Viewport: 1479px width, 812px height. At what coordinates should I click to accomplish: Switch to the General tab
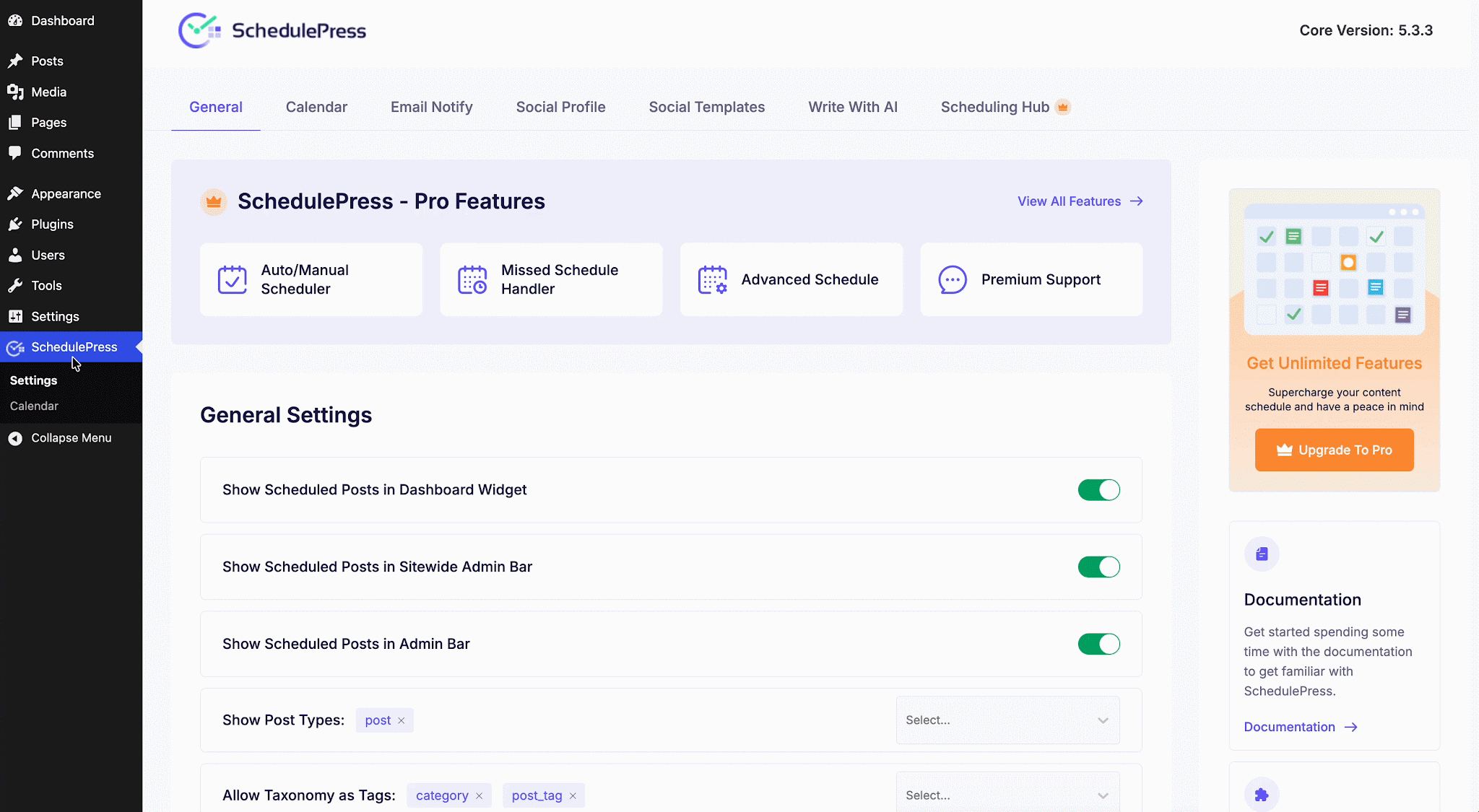(216, 107)
